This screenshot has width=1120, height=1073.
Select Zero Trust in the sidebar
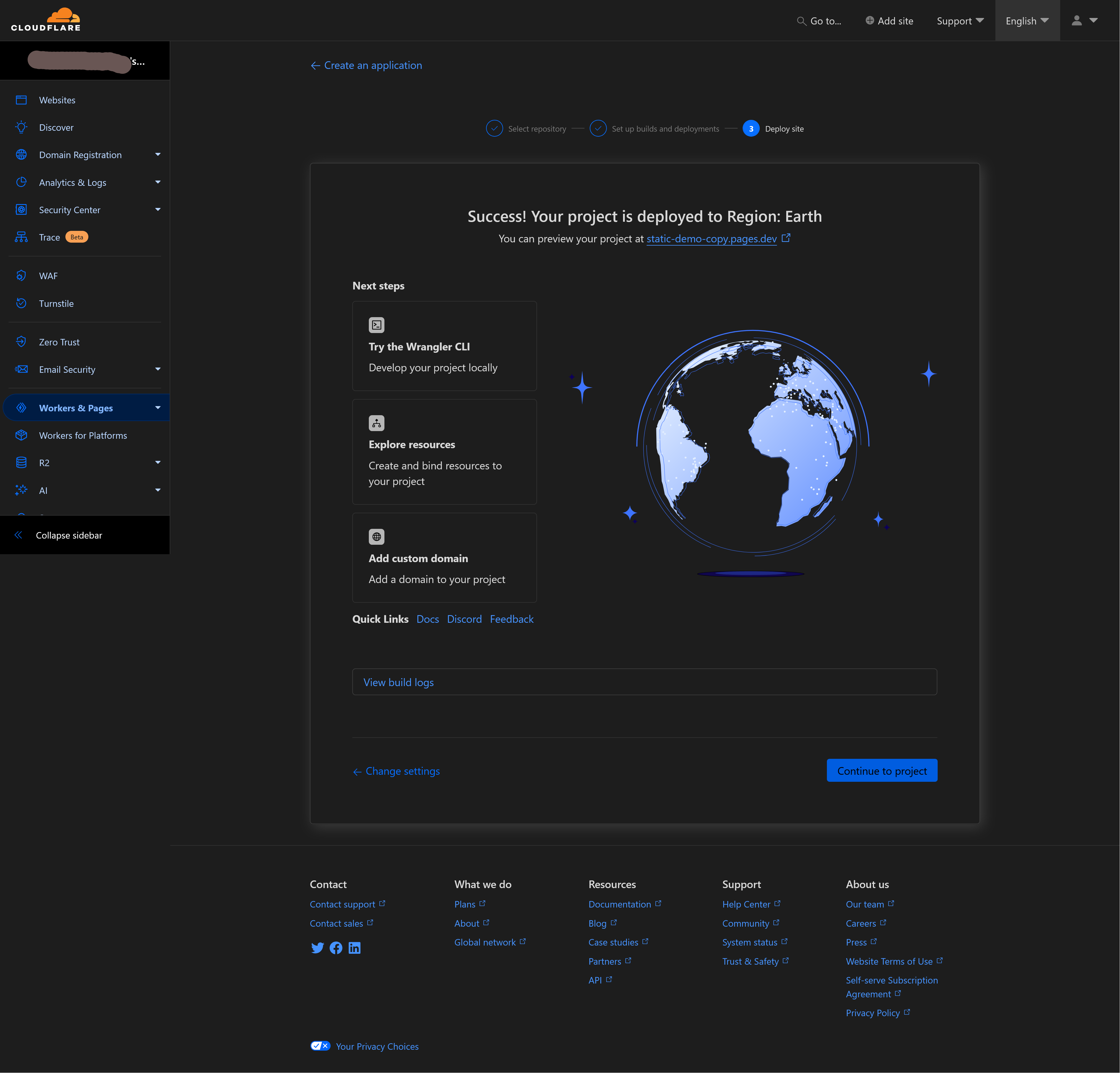click(58, 342)
